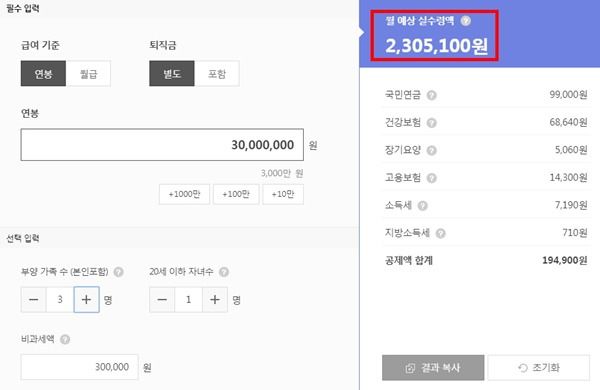The height and width of the screenshot is (390, 600).
Task: Click the 선택 입력 section heading
Action: click(x=23, y=238)
